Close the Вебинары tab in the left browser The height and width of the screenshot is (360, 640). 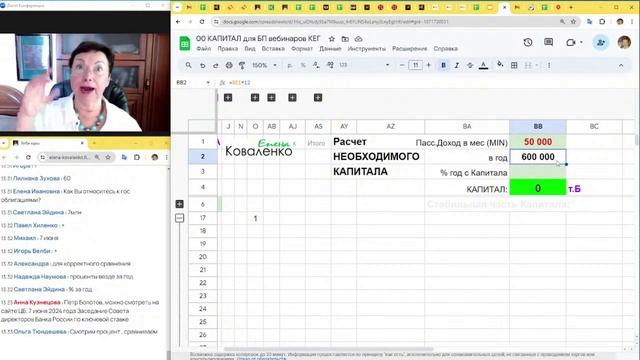82,143
